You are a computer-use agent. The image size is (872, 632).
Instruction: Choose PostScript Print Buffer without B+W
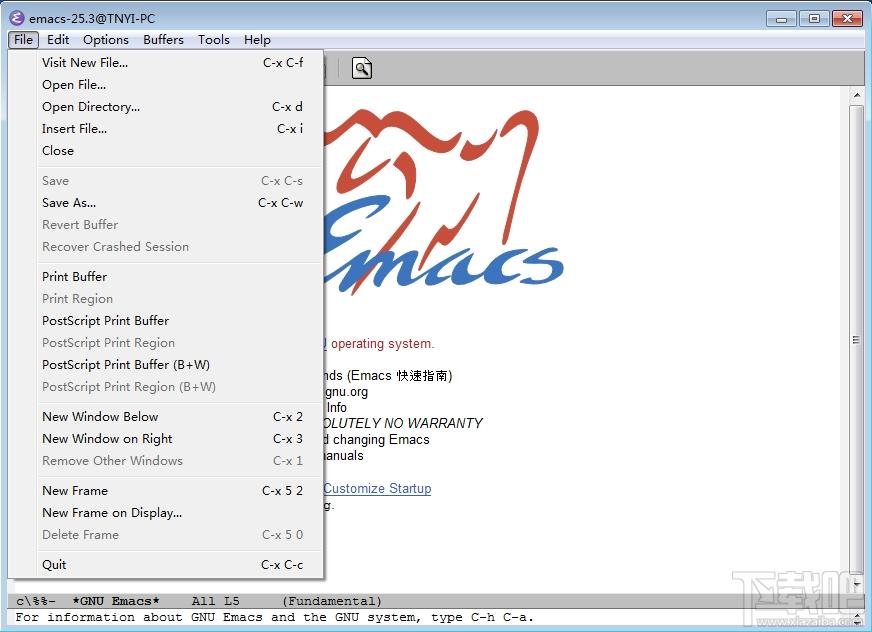coord(180,320)
